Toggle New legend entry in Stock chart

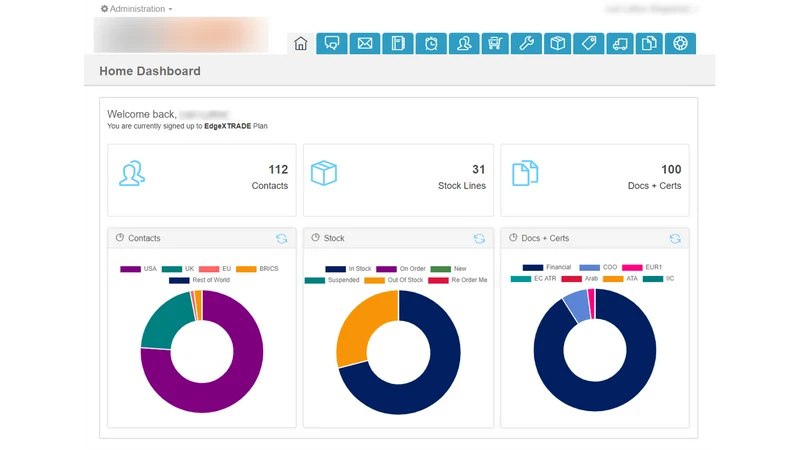click(449, 269)
